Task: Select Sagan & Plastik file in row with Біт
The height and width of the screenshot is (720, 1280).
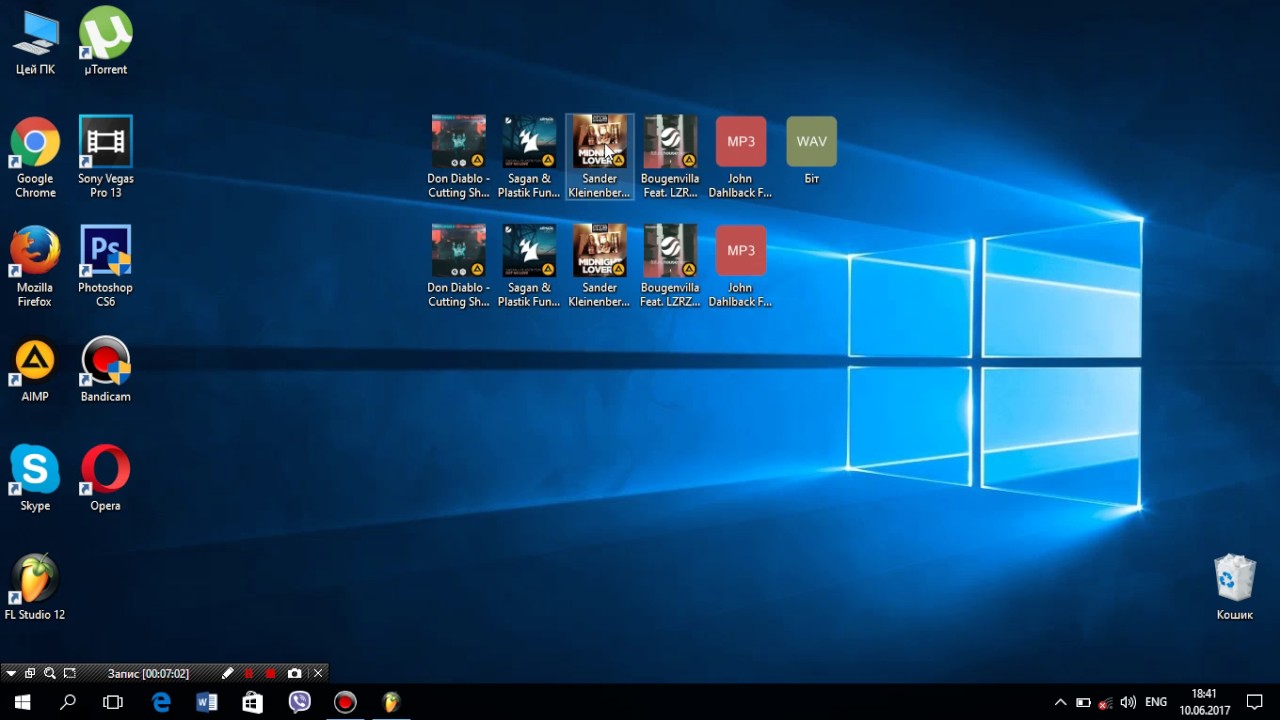Action: tap(529, 157)
